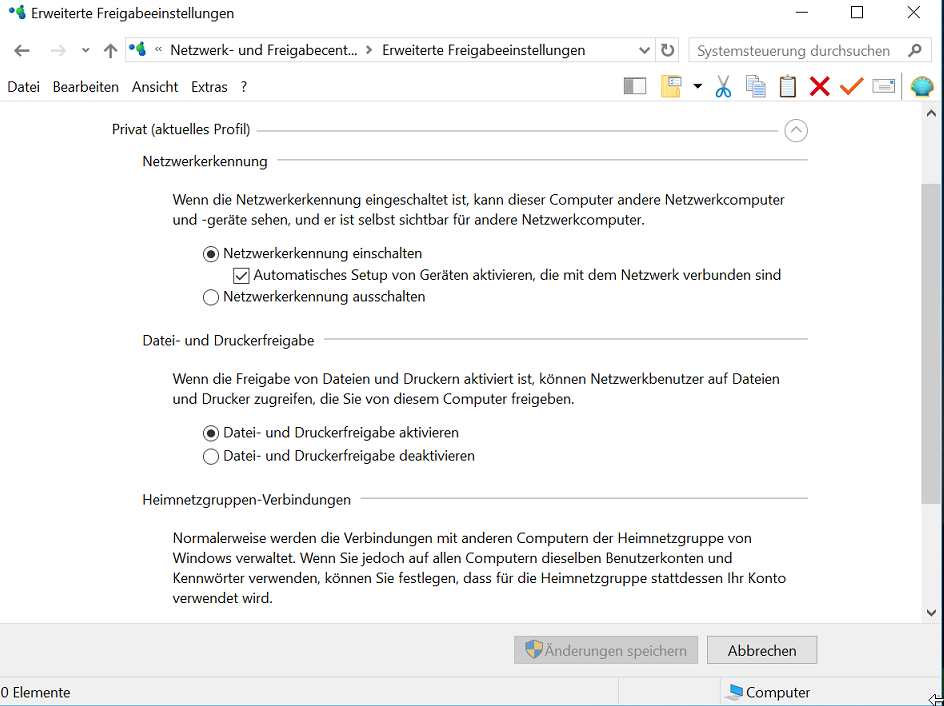Open the Bearbeiten menu
Screen dimensions: 944x706
85,87
